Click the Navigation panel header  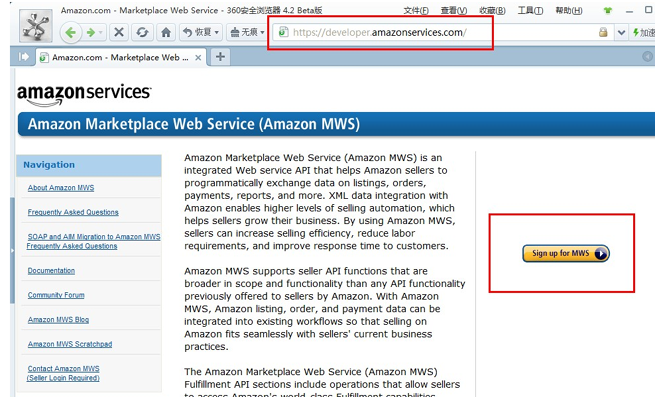(x=89, y=165)
